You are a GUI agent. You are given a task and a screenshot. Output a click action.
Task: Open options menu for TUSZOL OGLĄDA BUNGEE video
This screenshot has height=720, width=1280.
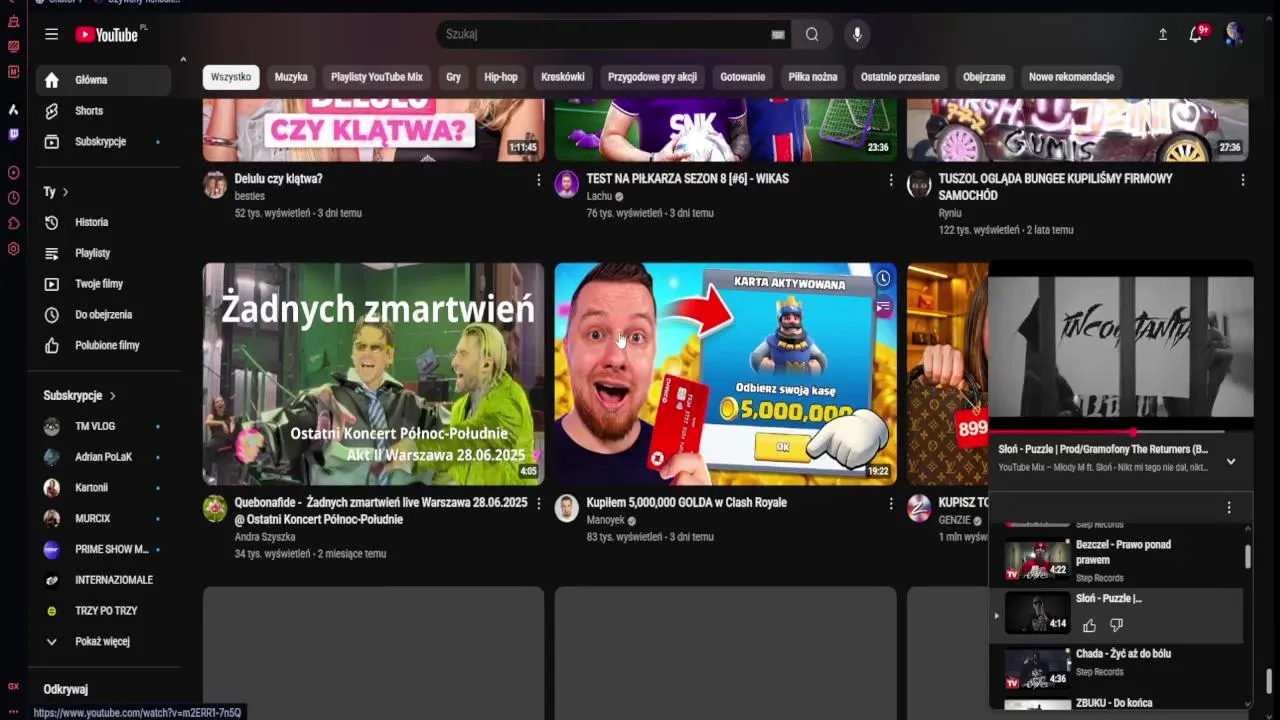point(1242,180)
